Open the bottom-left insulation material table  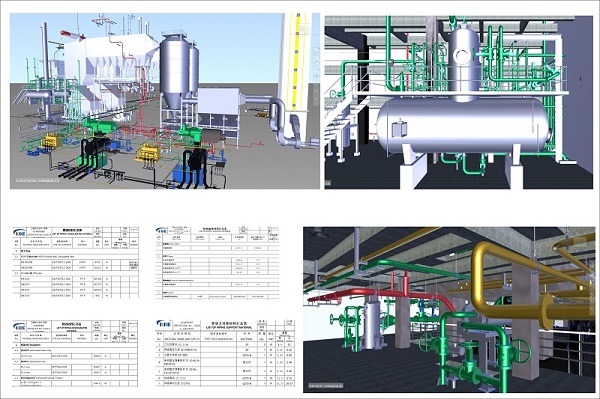tap(75, 353)
